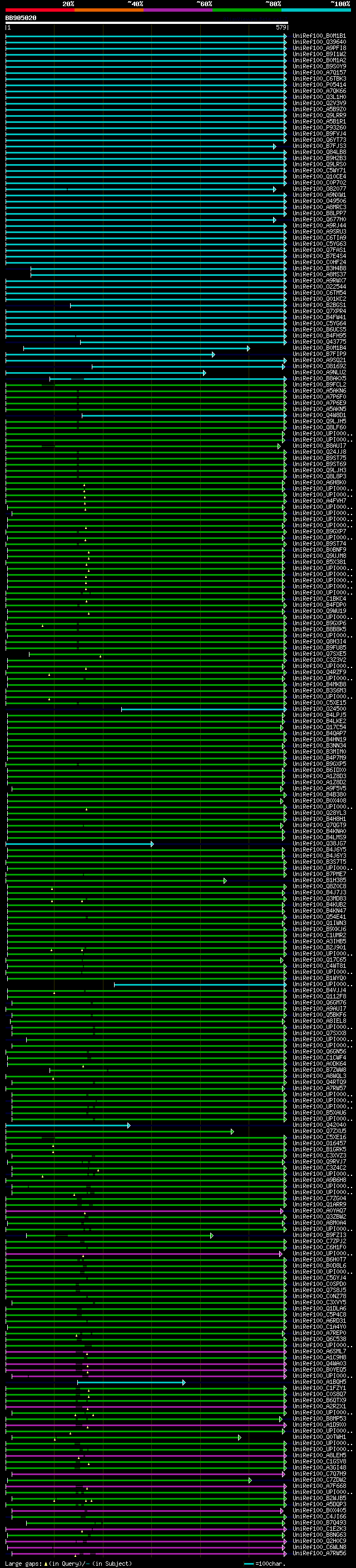Select the label UniRef100_P93260
Image resolution: width=356 pixels, height=1568 pixels.
[319, 128]
